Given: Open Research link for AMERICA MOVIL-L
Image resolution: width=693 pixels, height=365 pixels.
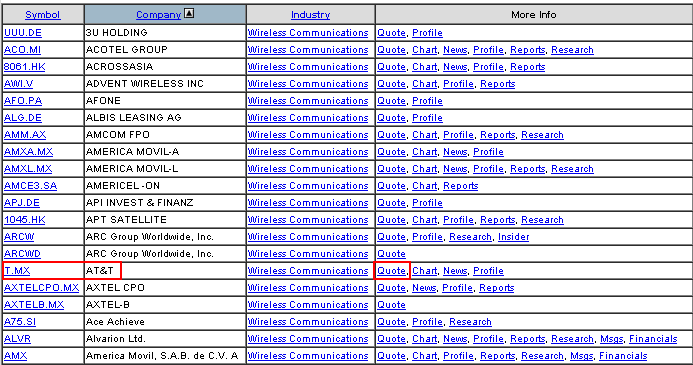Looking at the screenshot, I should [572, 169].
